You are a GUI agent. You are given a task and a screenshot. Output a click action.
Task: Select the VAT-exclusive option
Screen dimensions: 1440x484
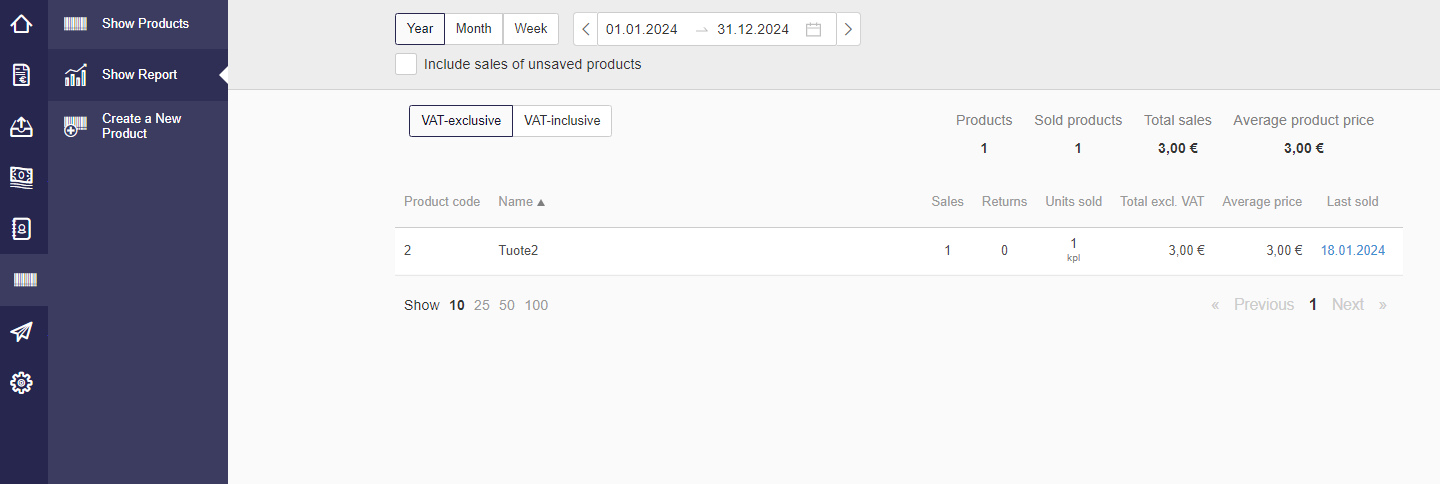coord(461,121)
